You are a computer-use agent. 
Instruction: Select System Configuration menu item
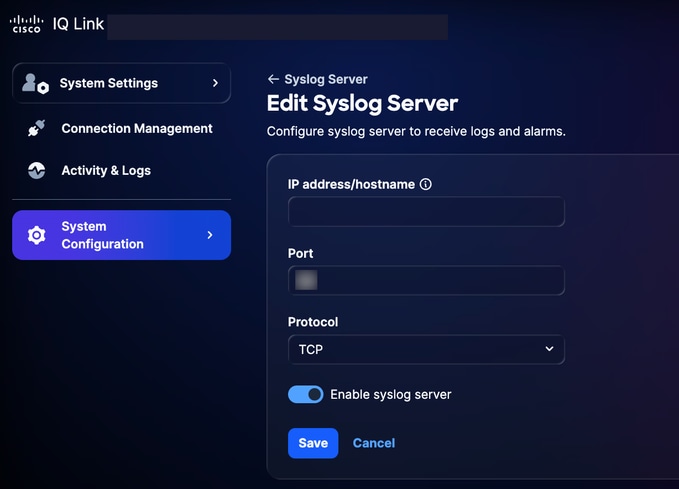tap(122, 235)
